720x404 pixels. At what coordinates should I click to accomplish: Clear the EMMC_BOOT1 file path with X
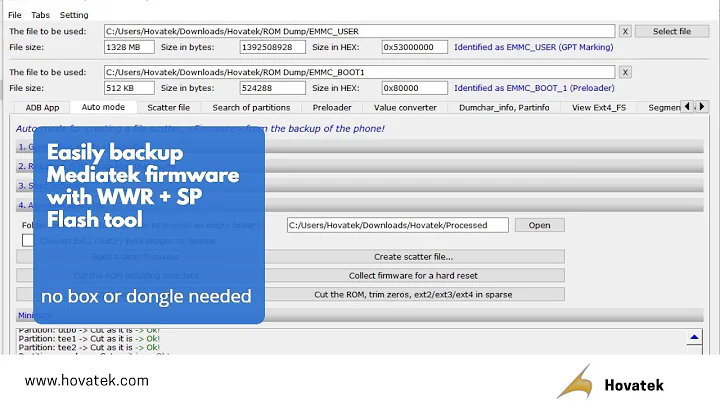coord(625,73)
